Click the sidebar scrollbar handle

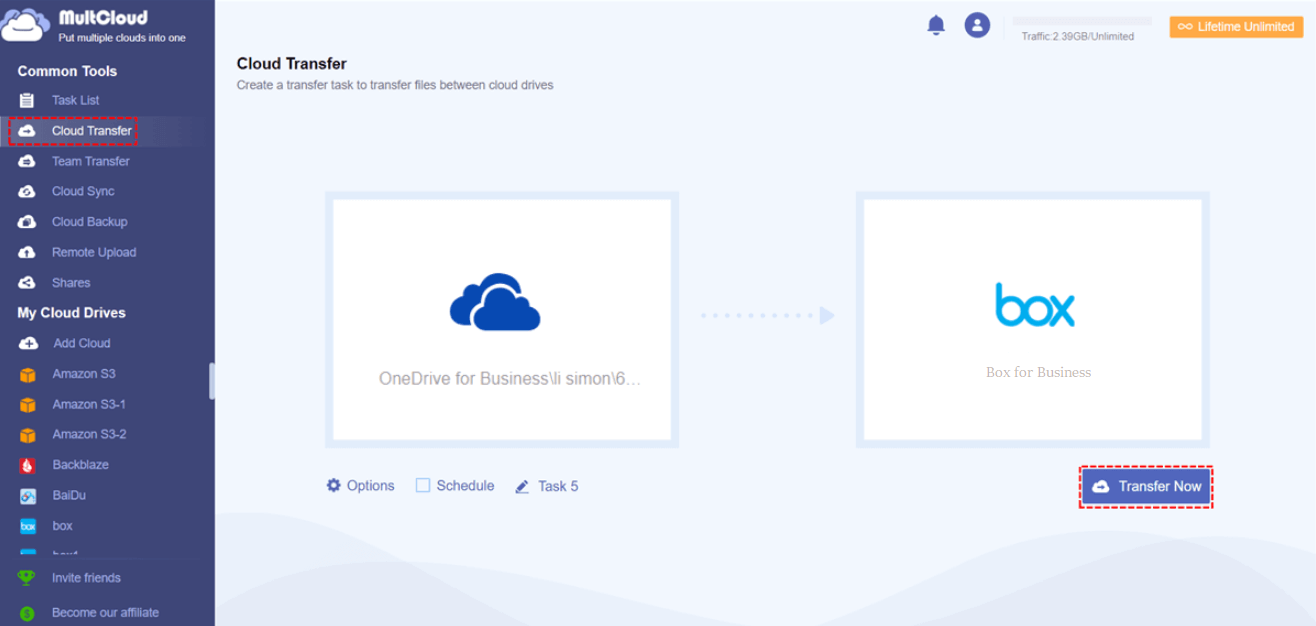point(211,381)
